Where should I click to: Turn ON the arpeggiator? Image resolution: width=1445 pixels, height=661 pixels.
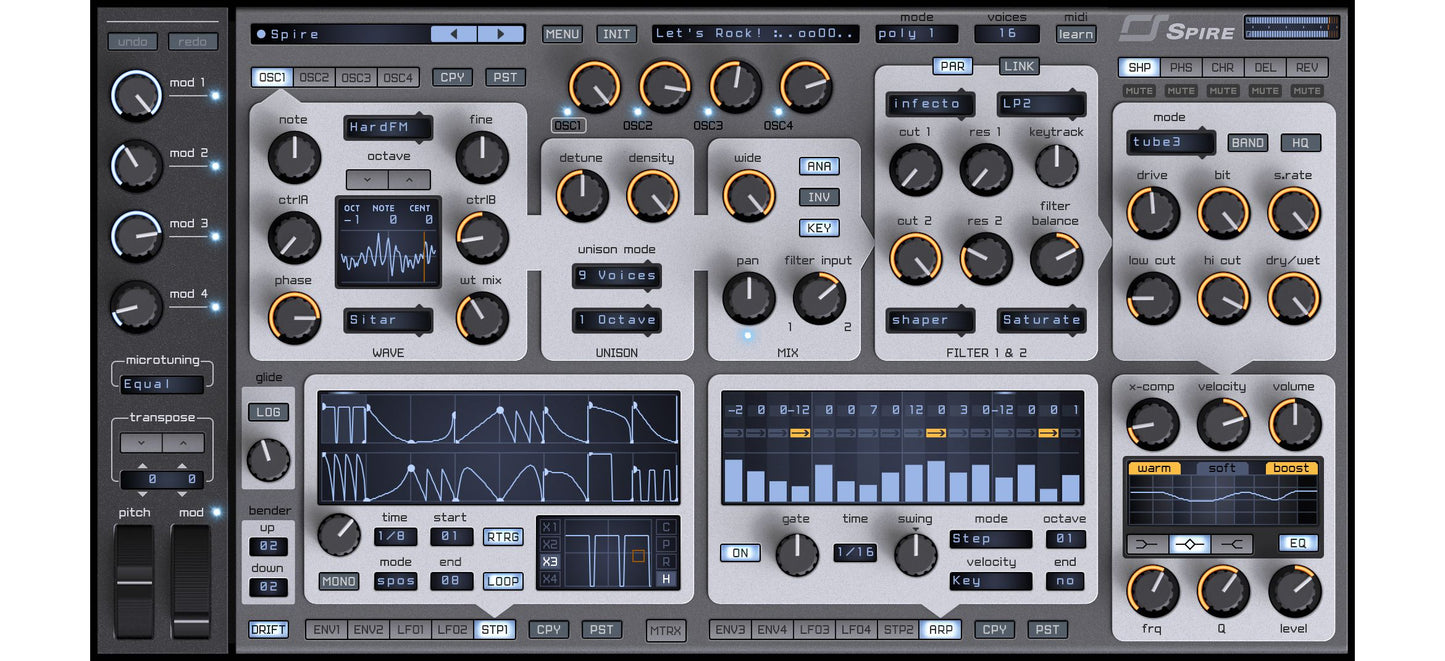[740, 553]
